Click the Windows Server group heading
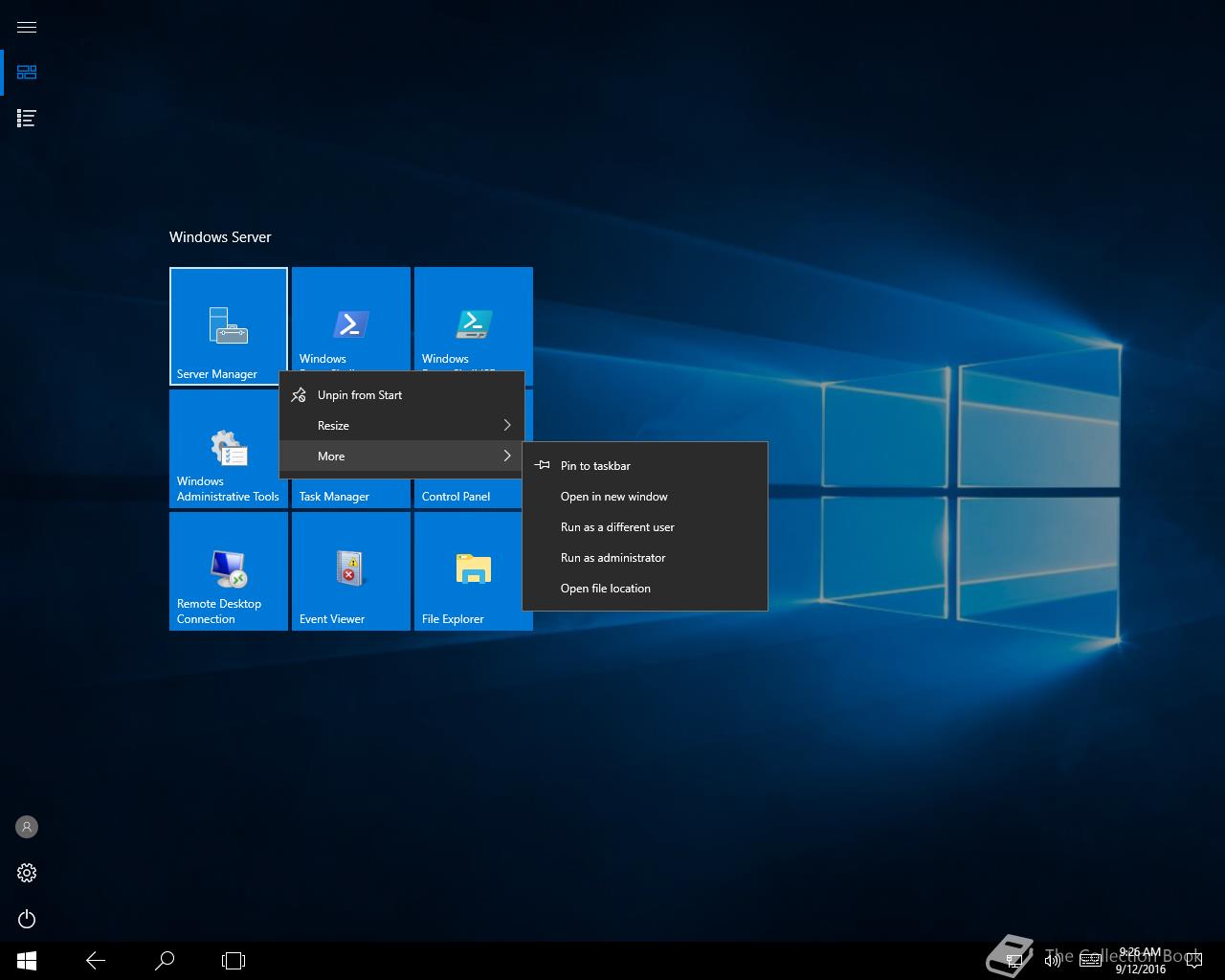 220,236
